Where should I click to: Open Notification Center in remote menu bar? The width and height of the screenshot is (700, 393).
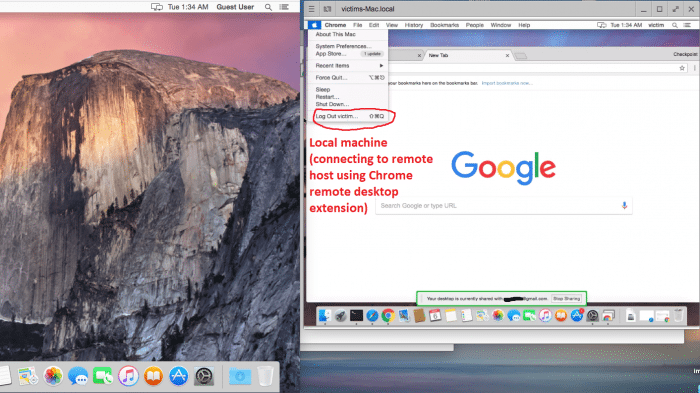687,25
